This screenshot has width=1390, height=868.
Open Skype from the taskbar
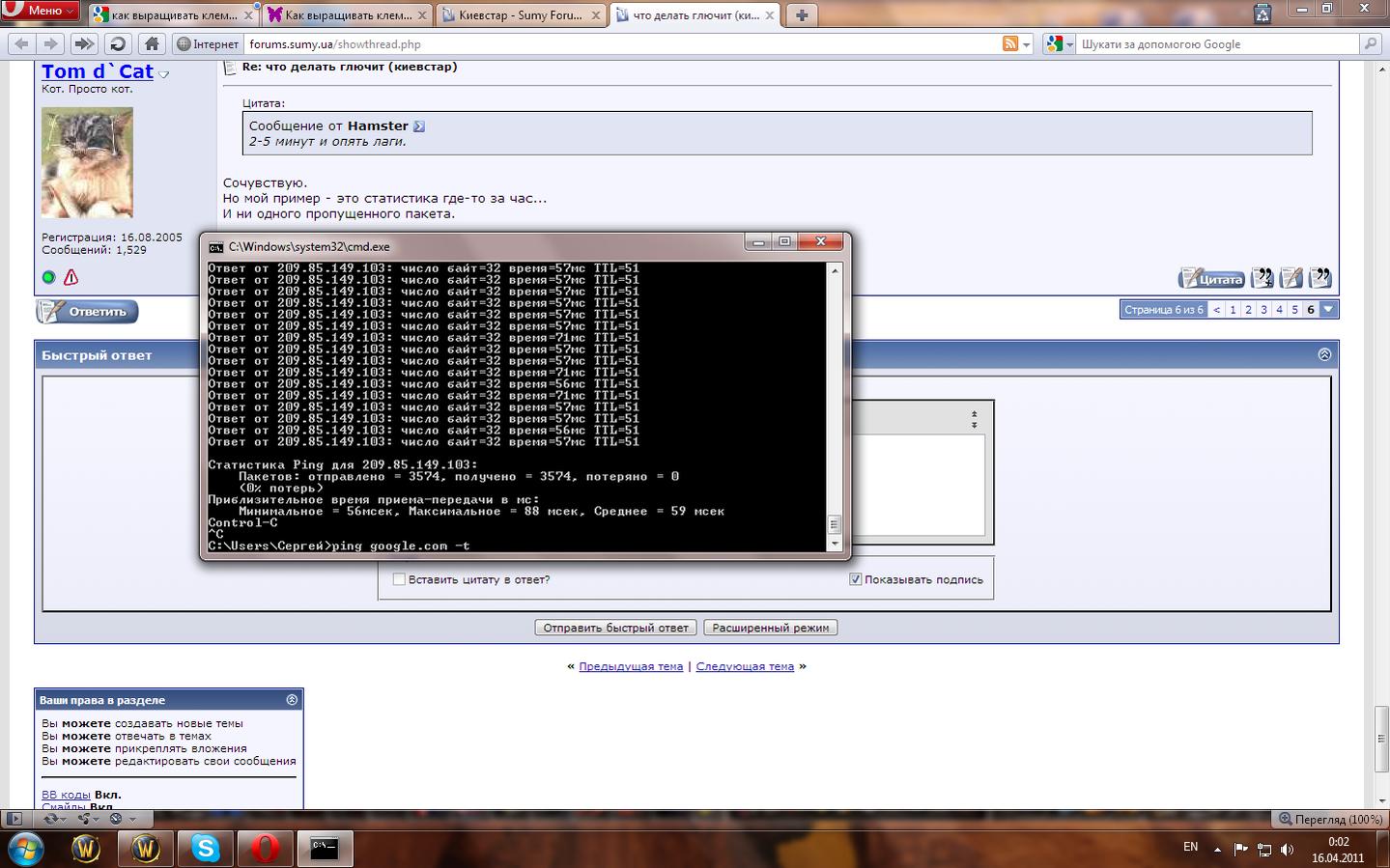click(206, 848)
